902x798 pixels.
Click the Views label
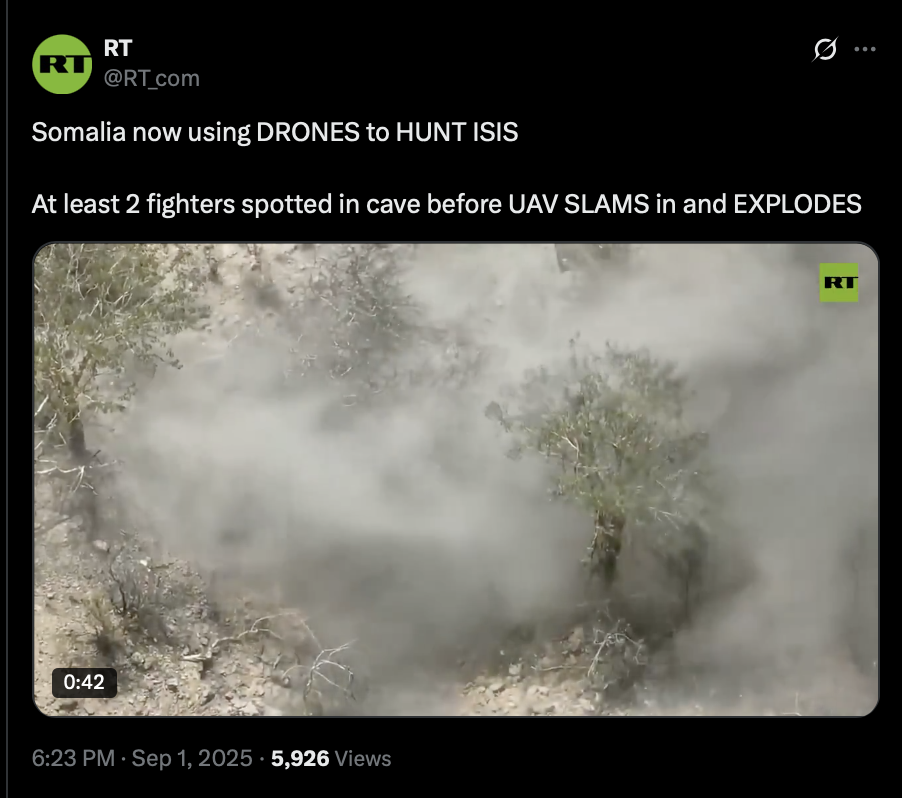coord(362,758)
